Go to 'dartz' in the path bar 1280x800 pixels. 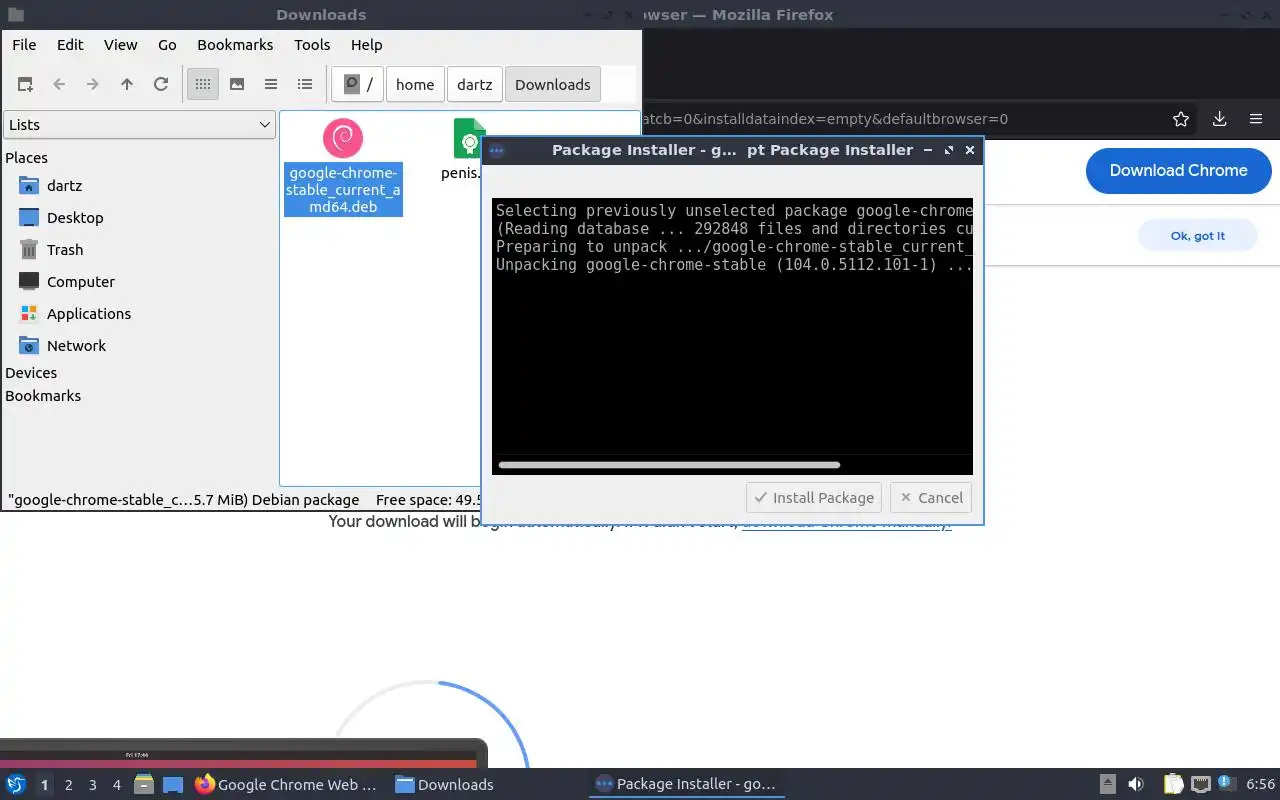pyautogui.click(x=475, y=85)
